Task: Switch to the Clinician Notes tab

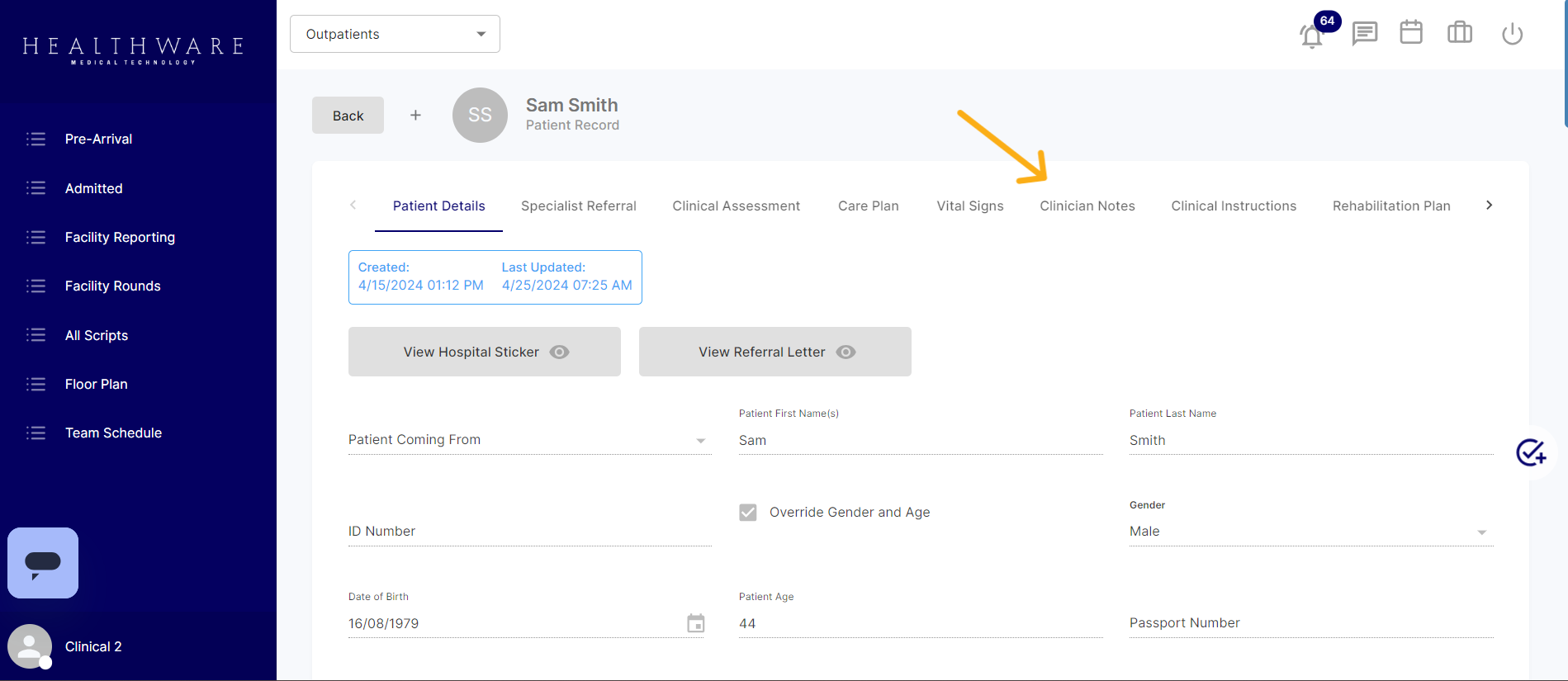Action: pos(1087,206)
